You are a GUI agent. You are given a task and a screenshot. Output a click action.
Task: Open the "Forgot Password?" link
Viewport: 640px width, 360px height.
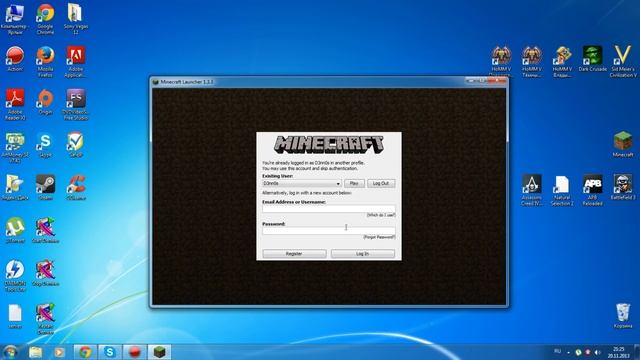click(x=379, y=237)
